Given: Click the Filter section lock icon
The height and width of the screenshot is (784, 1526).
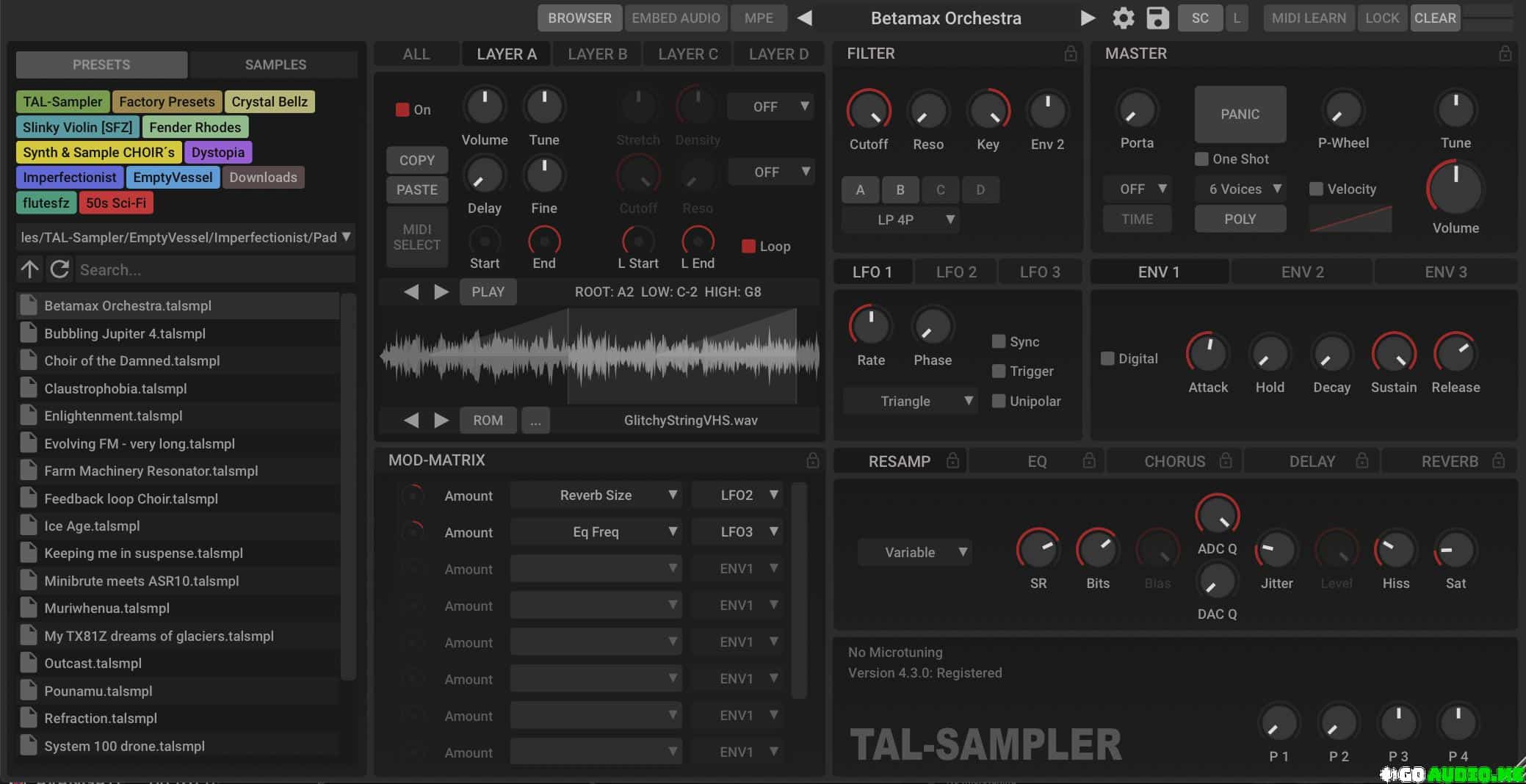Looking at the screenshot, I should click(x=1071, y=54).
